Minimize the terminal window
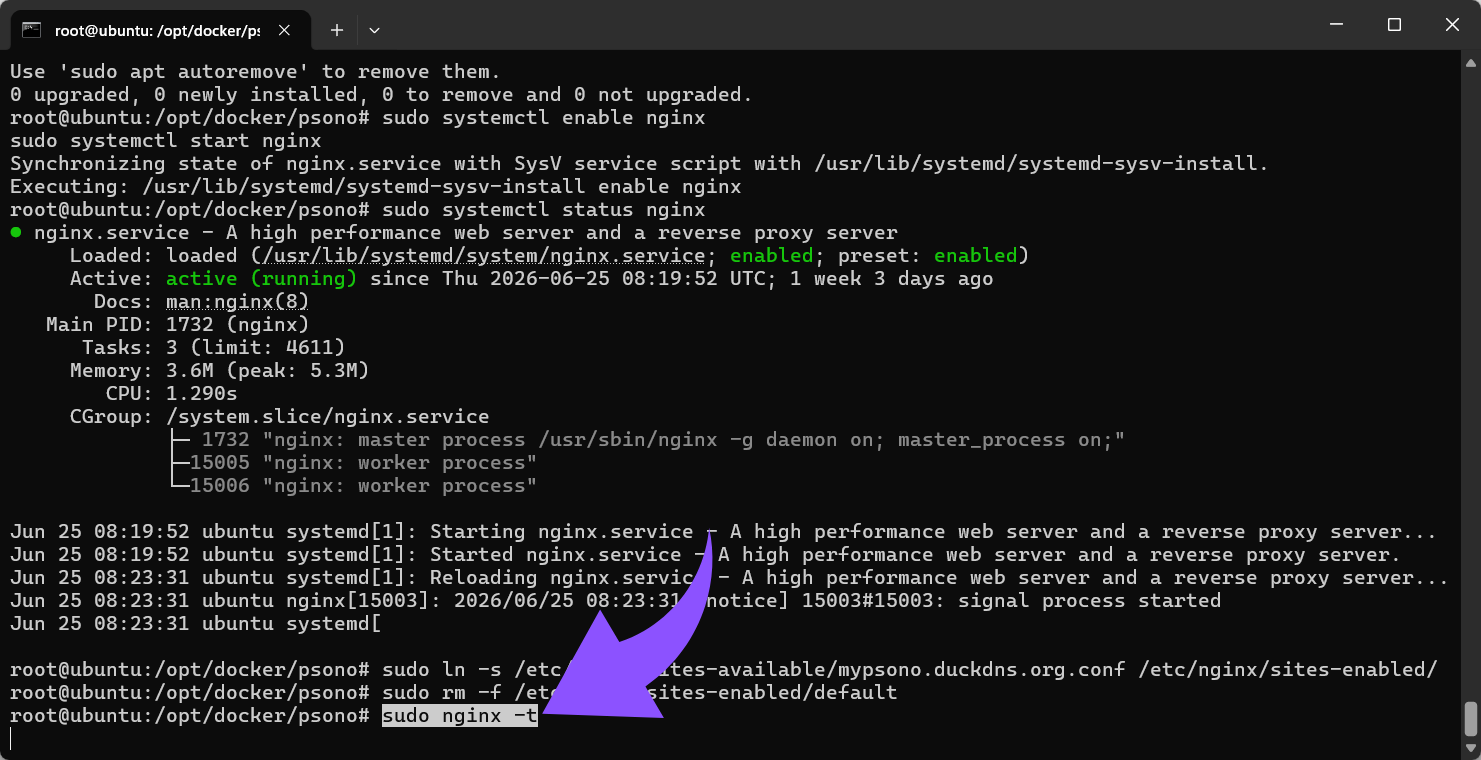Image resolution: width=1481 pixels, height=760 pixels. click(1335, 25)
